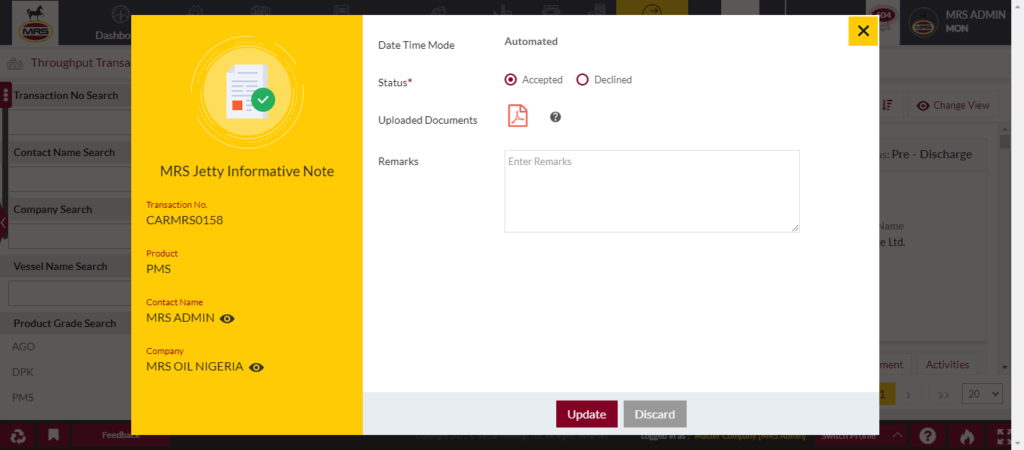Click the Discard button

pyautogui.click(x=655, y=414)
